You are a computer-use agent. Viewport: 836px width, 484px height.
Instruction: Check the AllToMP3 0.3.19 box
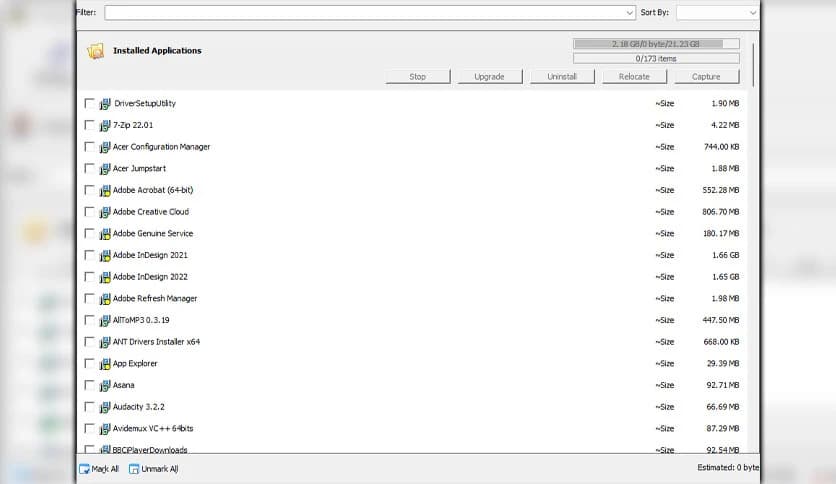pos(89,320)
